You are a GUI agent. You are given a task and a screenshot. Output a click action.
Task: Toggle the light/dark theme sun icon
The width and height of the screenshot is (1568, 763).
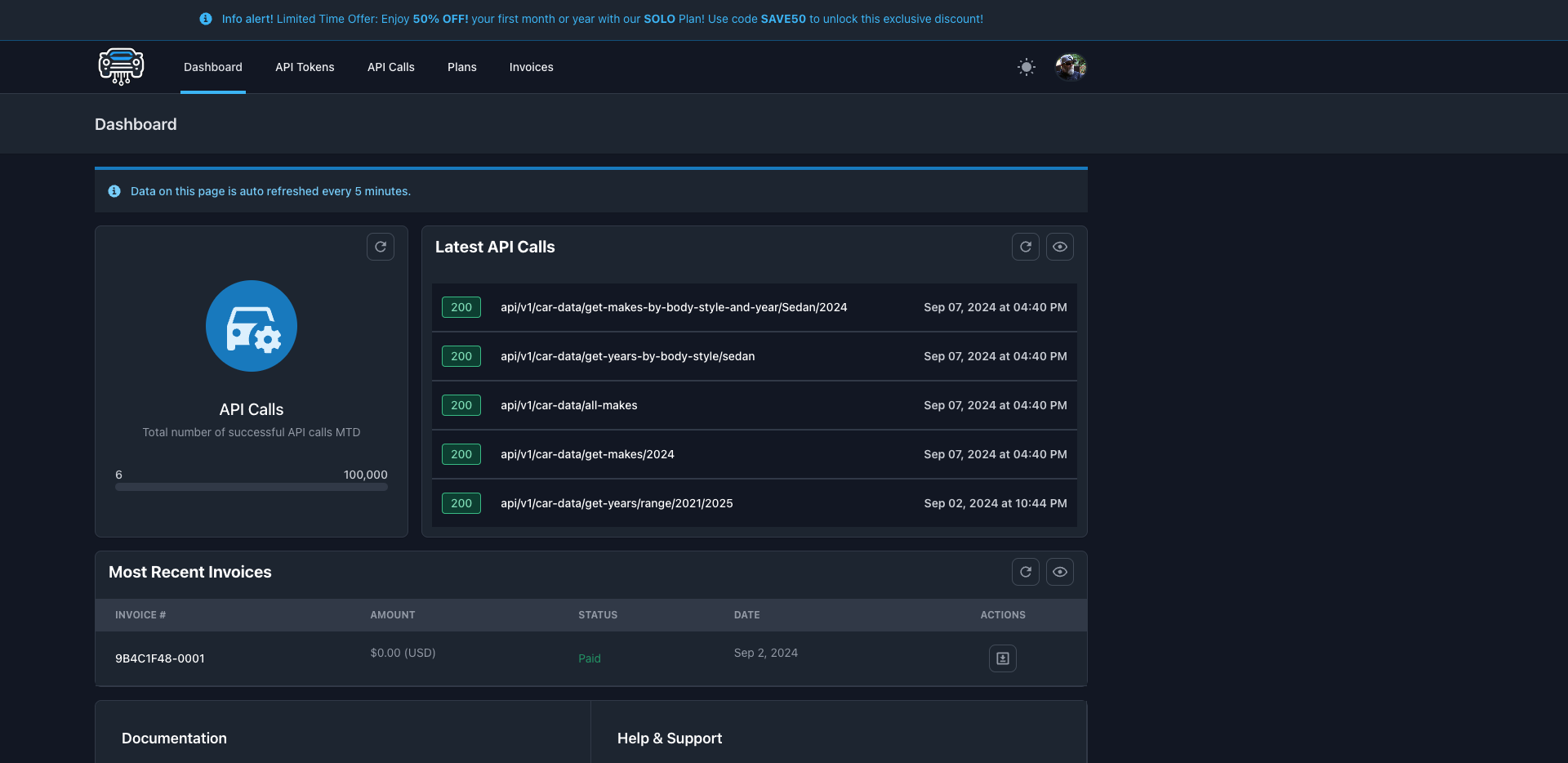pyautogui.click(x=1027, y=67)
